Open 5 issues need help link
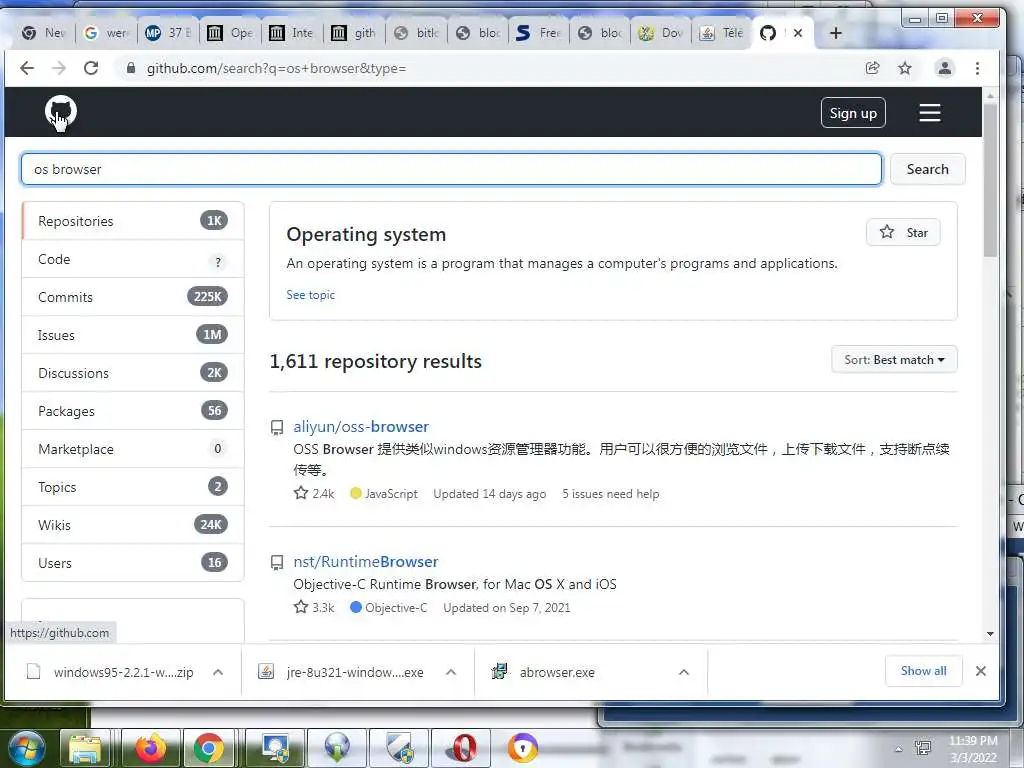This screenshot has height=768, width=1024. click(611, 494)
